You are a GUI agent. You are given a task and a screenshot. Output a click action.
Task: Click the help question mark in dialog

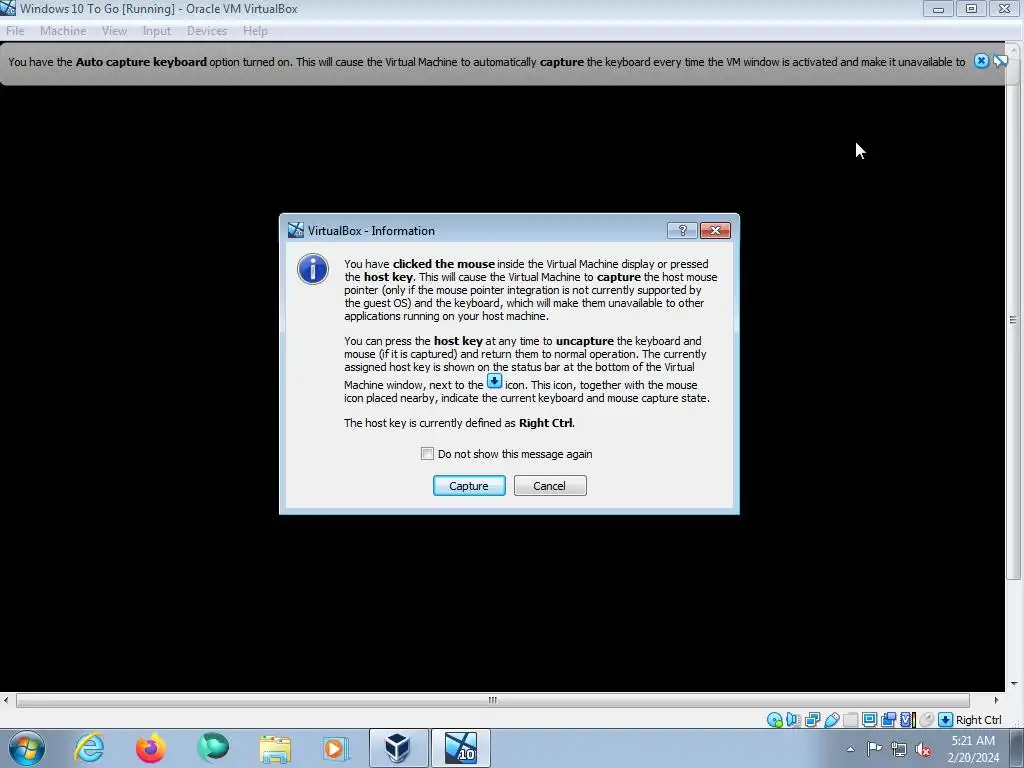682,231
